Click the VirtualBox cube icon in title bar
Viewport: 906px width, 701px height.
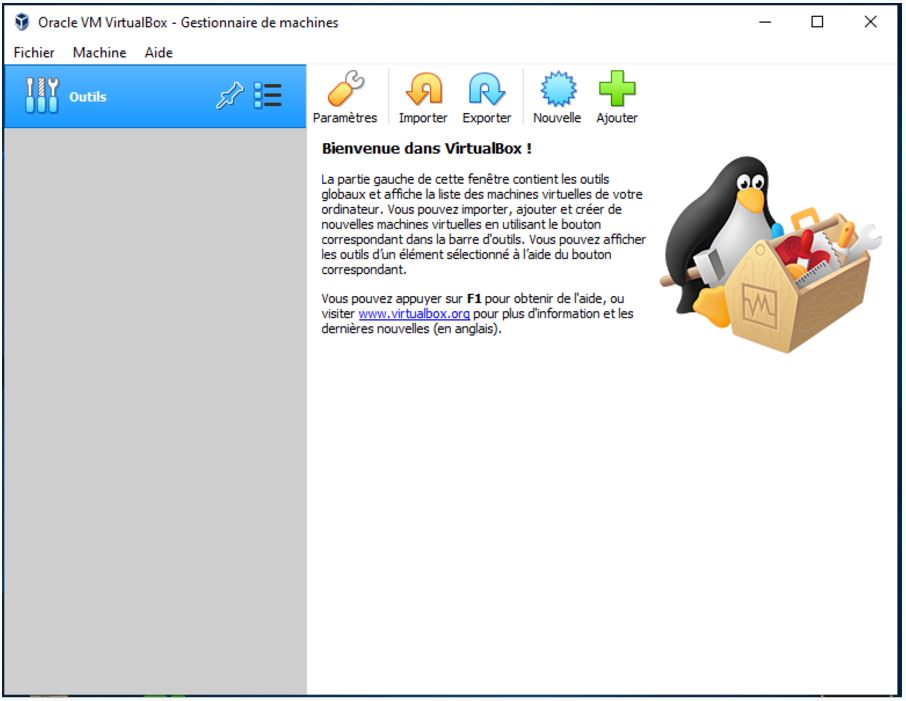[x=22, y=22]
